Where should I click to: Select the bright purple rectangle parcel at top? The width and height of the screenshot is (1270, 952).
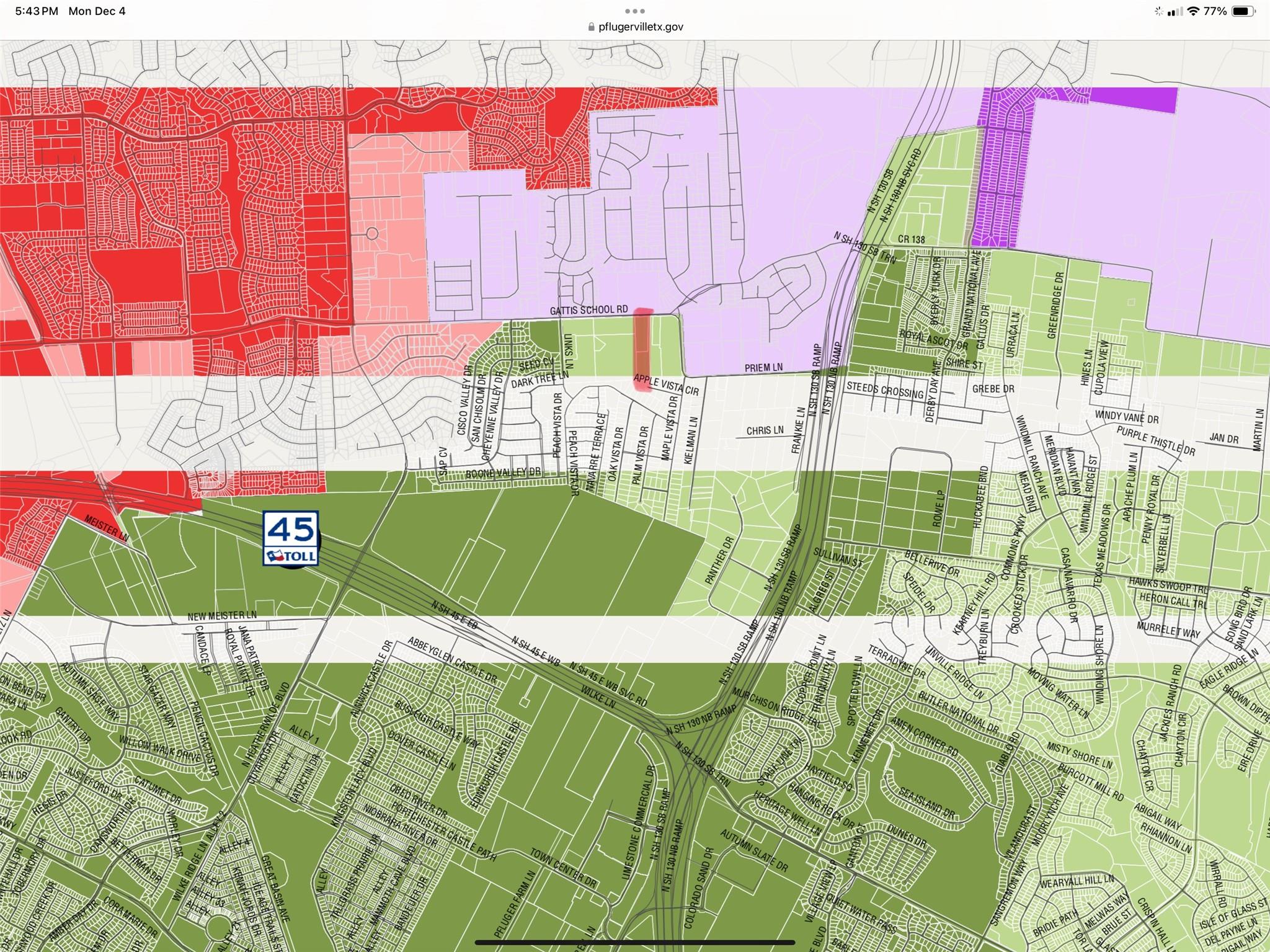click(1134, 100)
